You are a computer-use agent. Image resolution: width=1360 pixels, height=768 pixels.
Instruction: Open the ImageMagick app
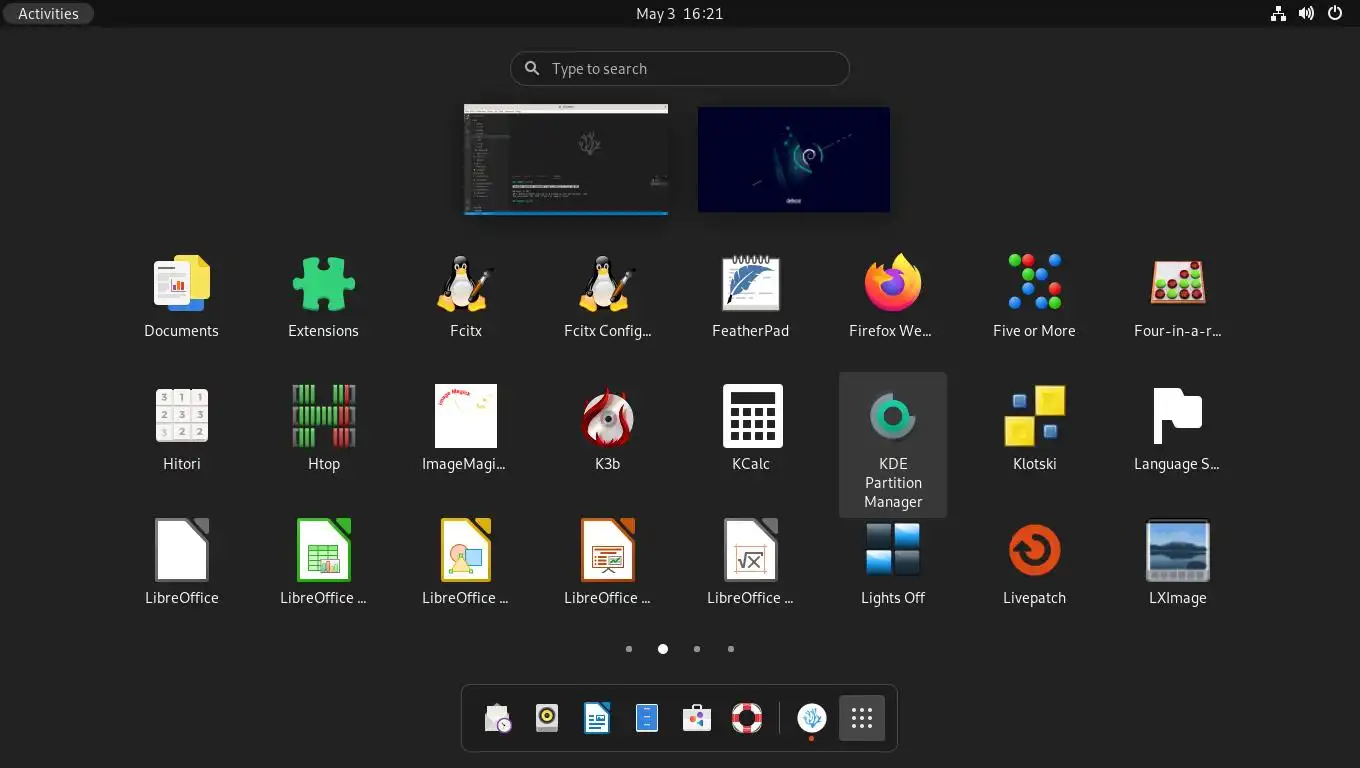(x=466, y=428)
